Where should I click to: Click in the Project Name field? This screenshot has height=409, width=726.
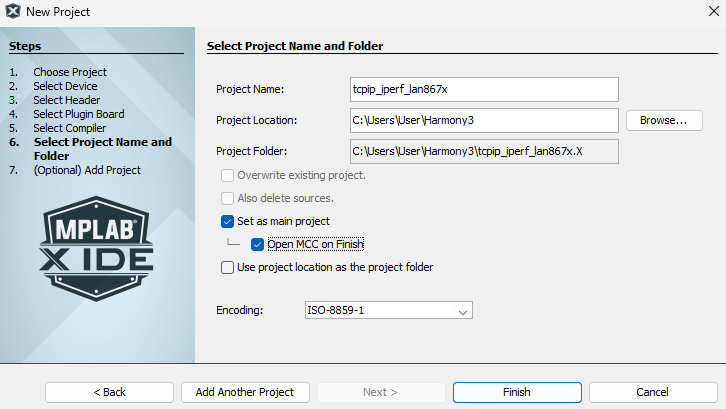point(483,89)
